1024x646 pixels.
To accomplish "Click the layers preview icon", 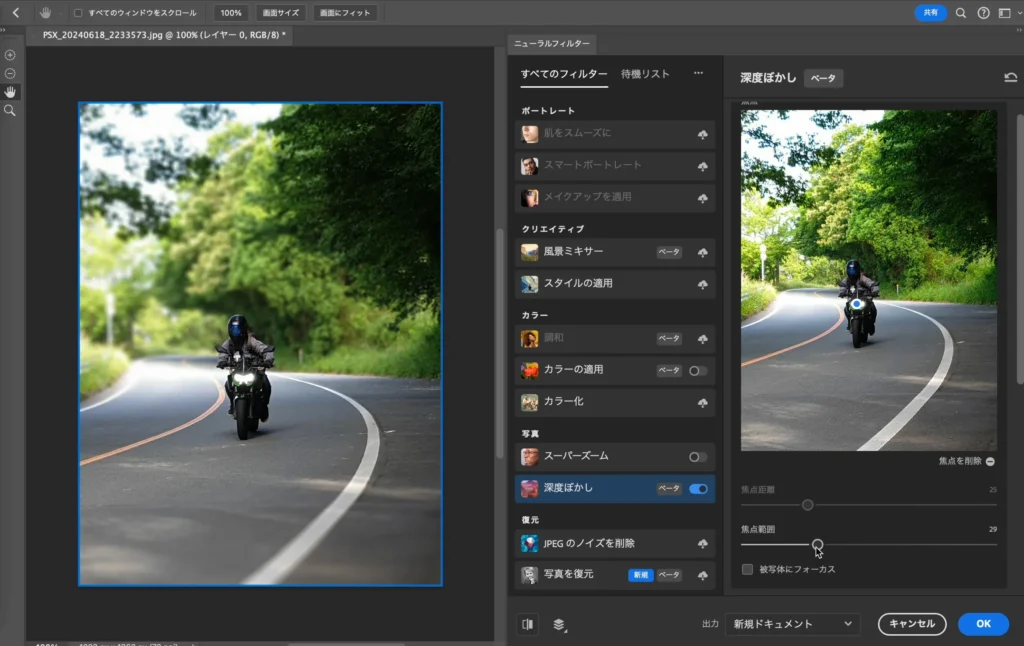I will point(558,624).
